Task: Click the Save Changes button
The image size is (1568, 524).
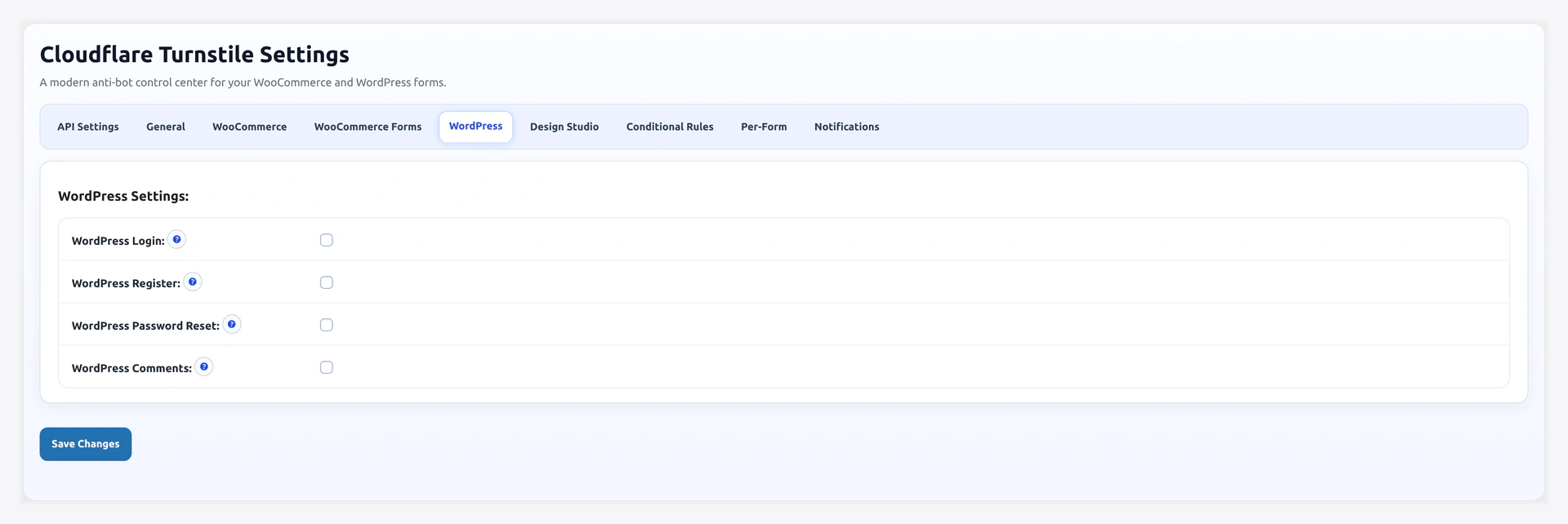Action: tap(86, 444)
